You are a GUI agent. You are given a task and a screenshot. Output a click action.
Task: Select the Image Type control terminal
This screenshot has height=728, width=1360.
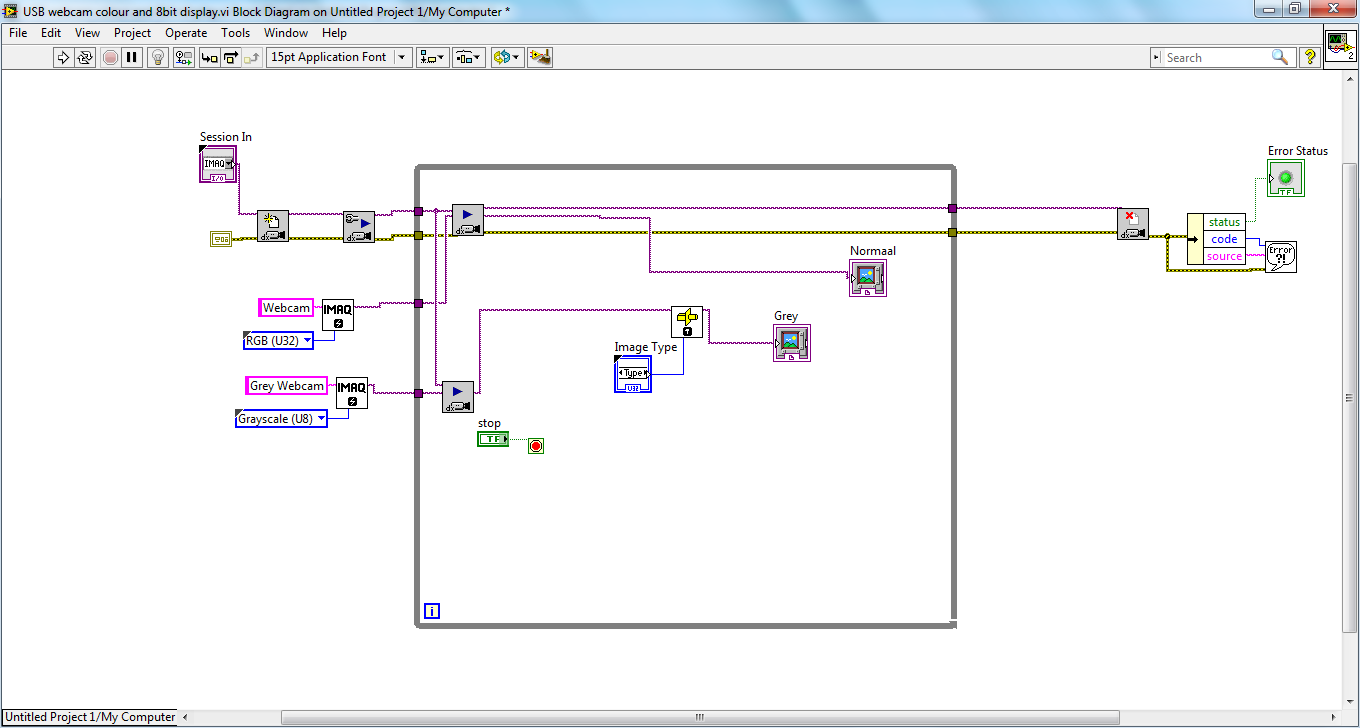click(x=633, y=373)
